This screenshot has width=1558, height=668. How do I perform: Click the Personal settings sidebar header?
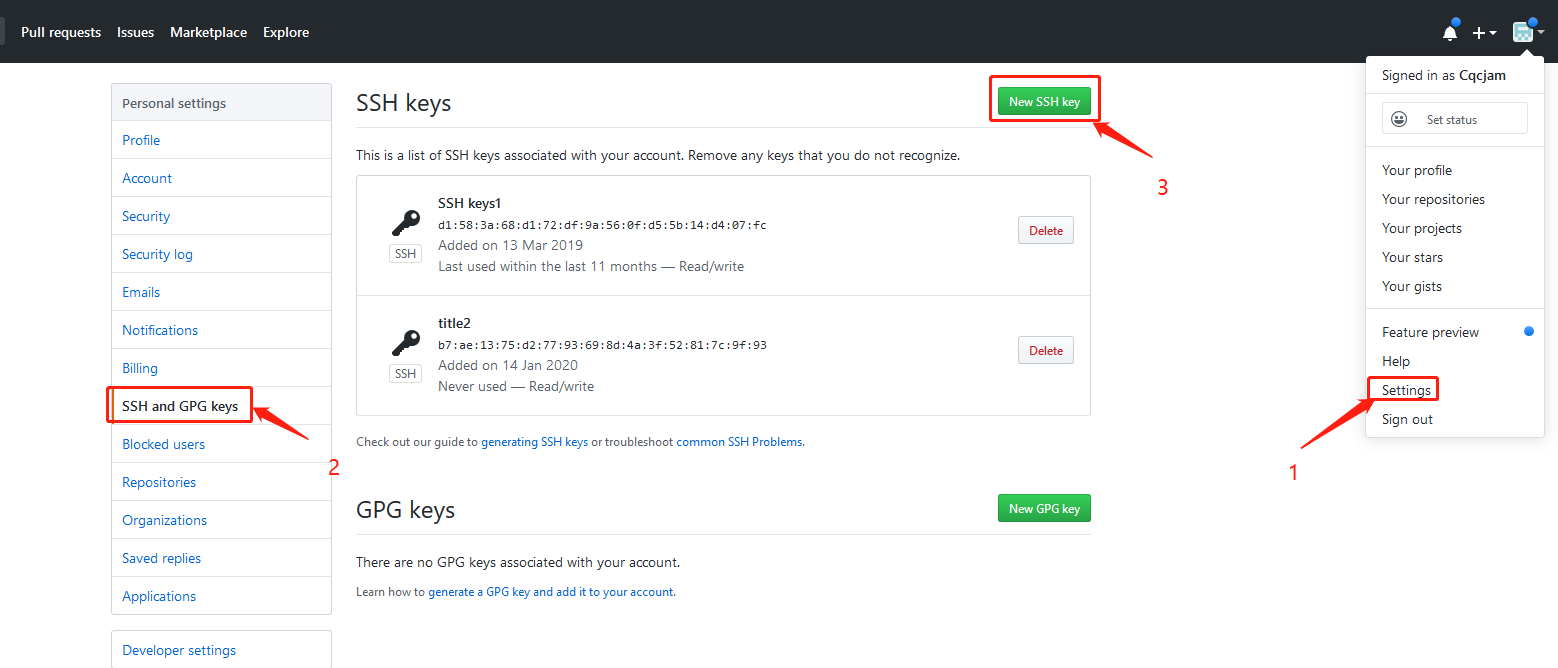coord(221,103)
